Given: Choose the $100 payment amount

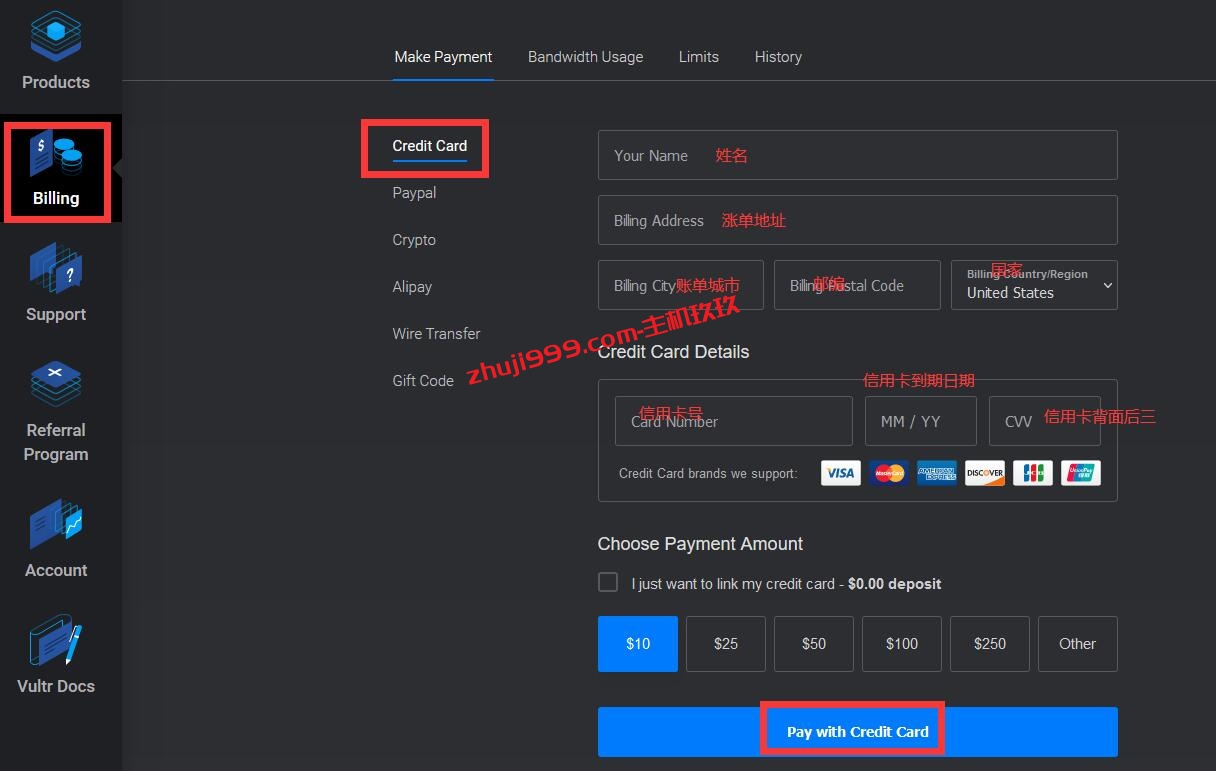Looking at the screenshot, I should click(902, 644).
